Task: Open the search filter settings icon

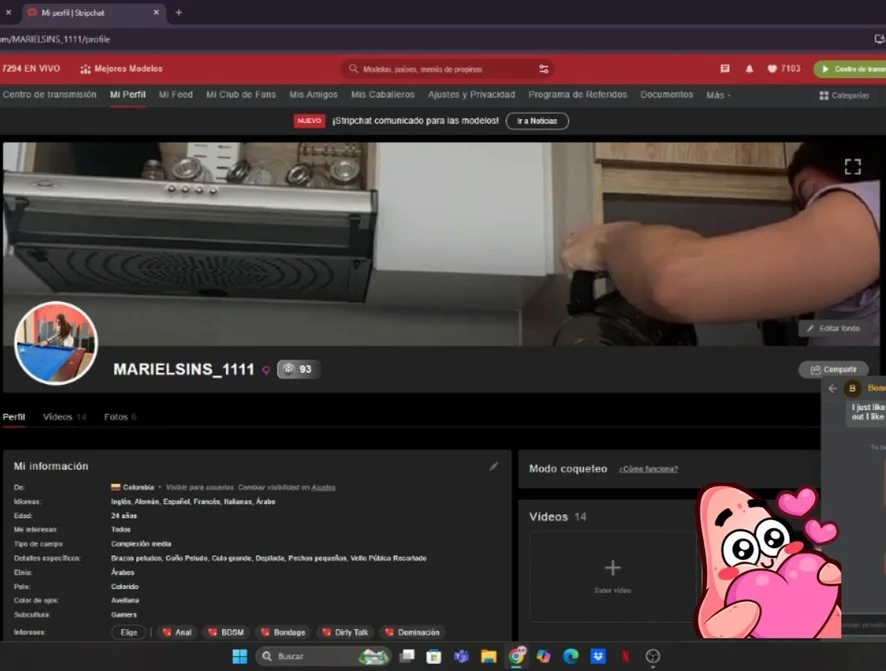Action: point(543,69)
